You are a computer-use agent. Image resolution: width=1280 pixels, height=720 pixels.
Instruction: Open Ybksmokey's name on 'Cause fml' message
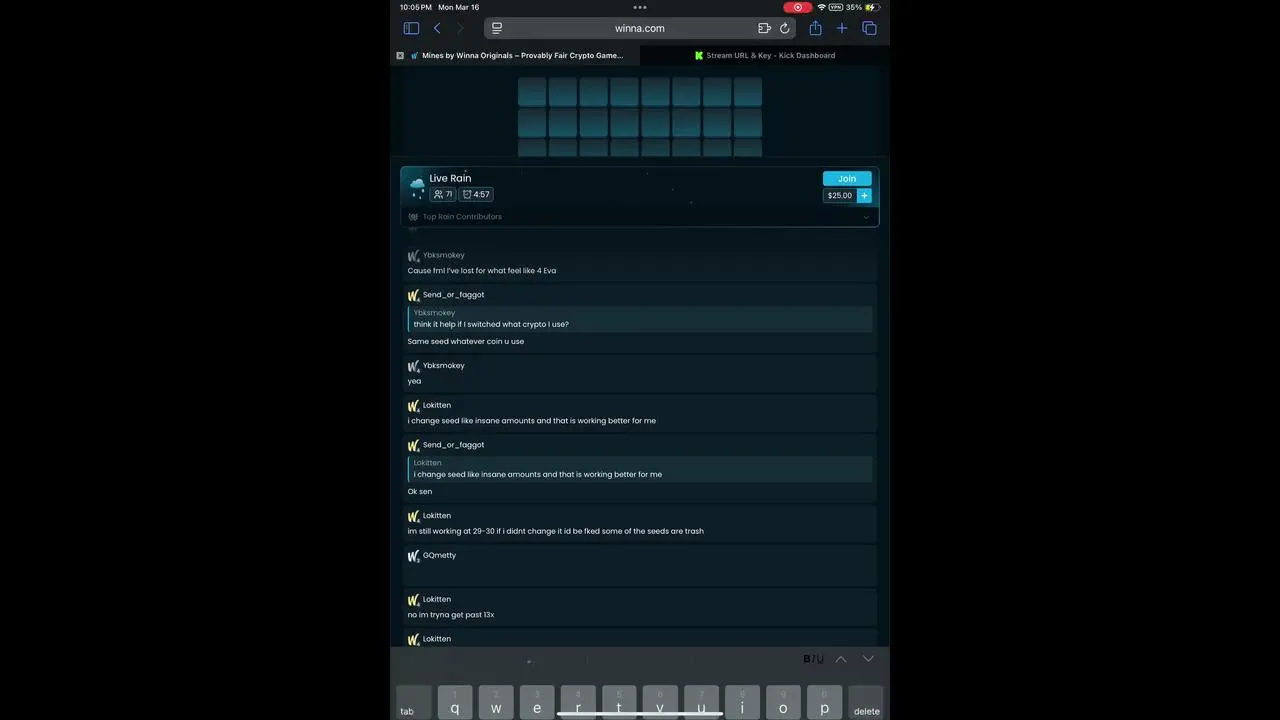pos(443,255)
